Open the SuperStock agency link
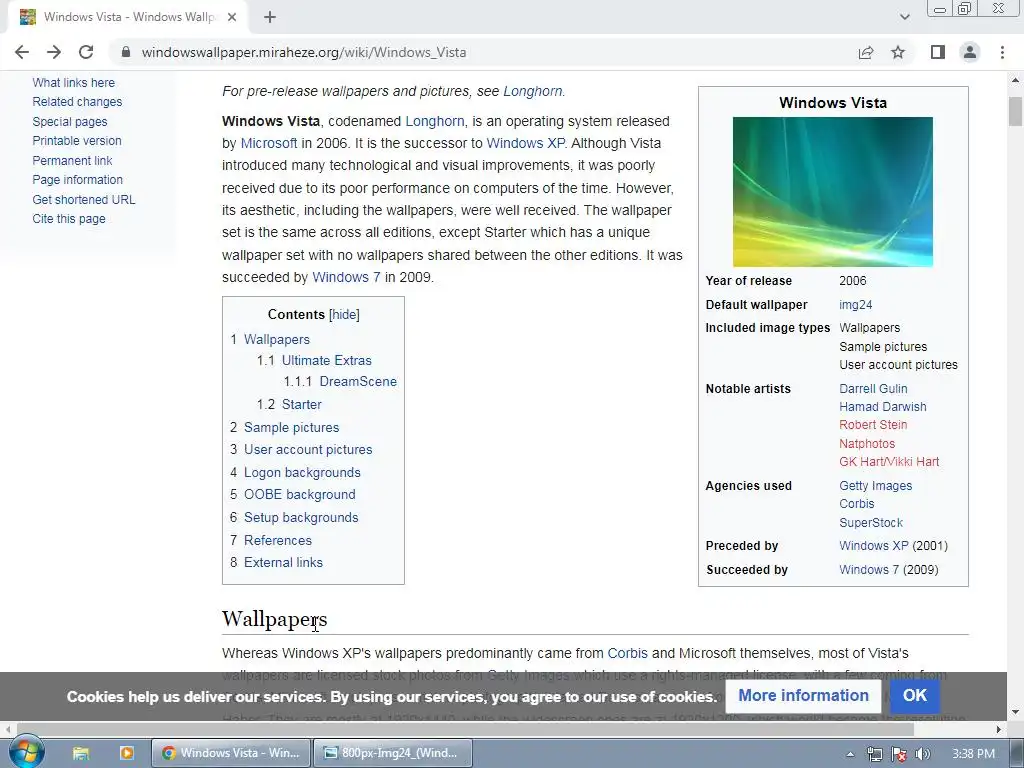The height and width of the screenshot is (768, 1024). point(871,522)
